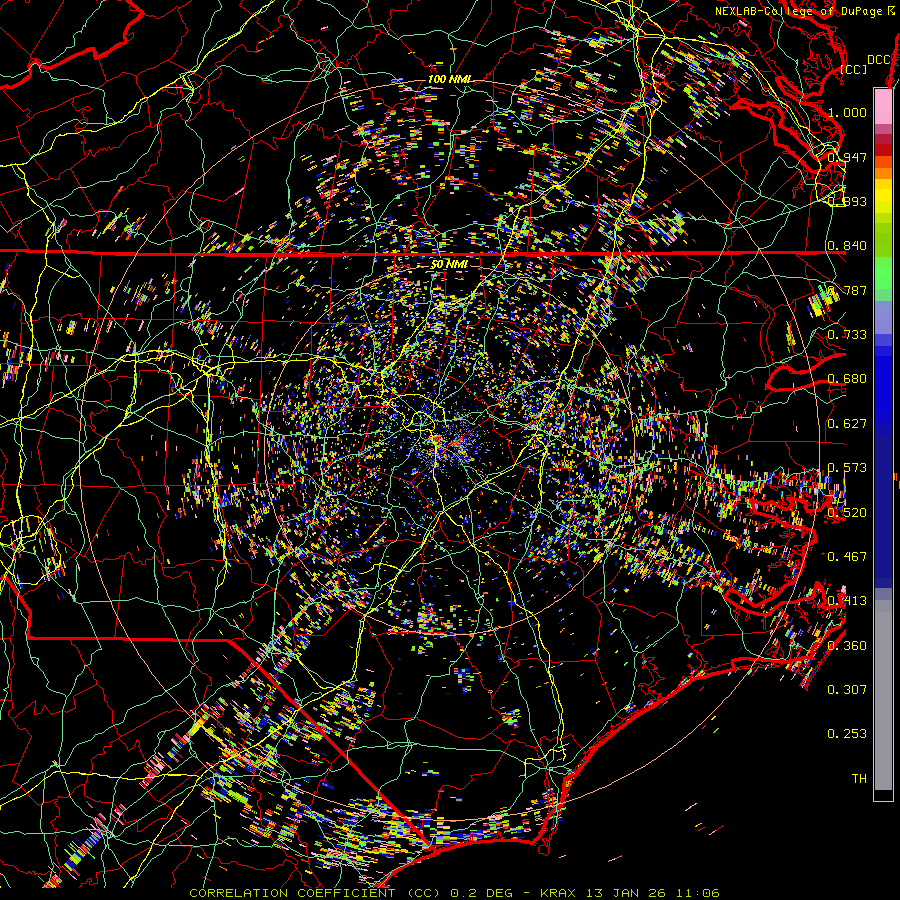
Task: Pick the black bottom cell of color bar
Action: 883,794
